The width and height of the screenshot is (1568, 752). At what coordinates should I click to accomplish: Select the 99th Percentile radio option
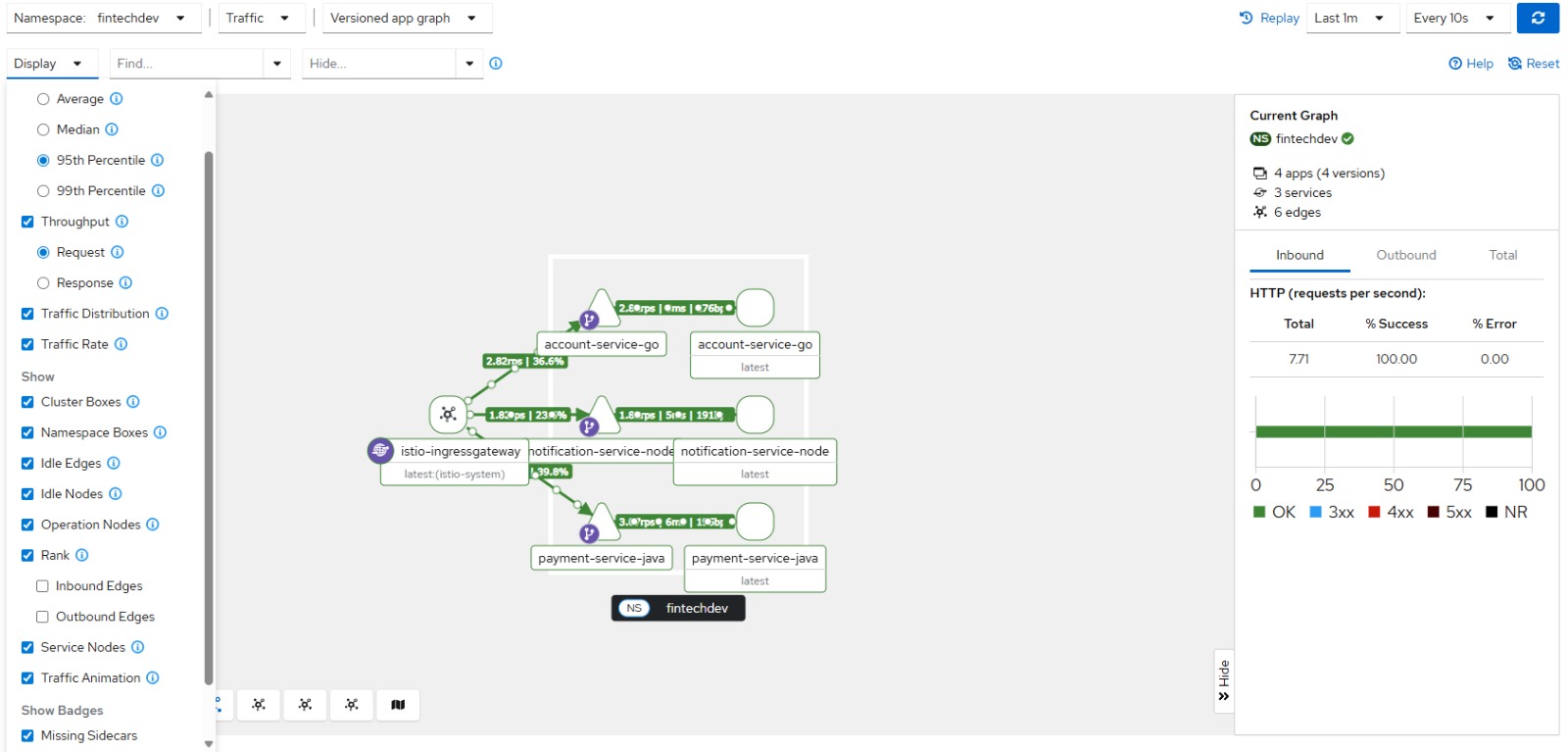[43, 191]
